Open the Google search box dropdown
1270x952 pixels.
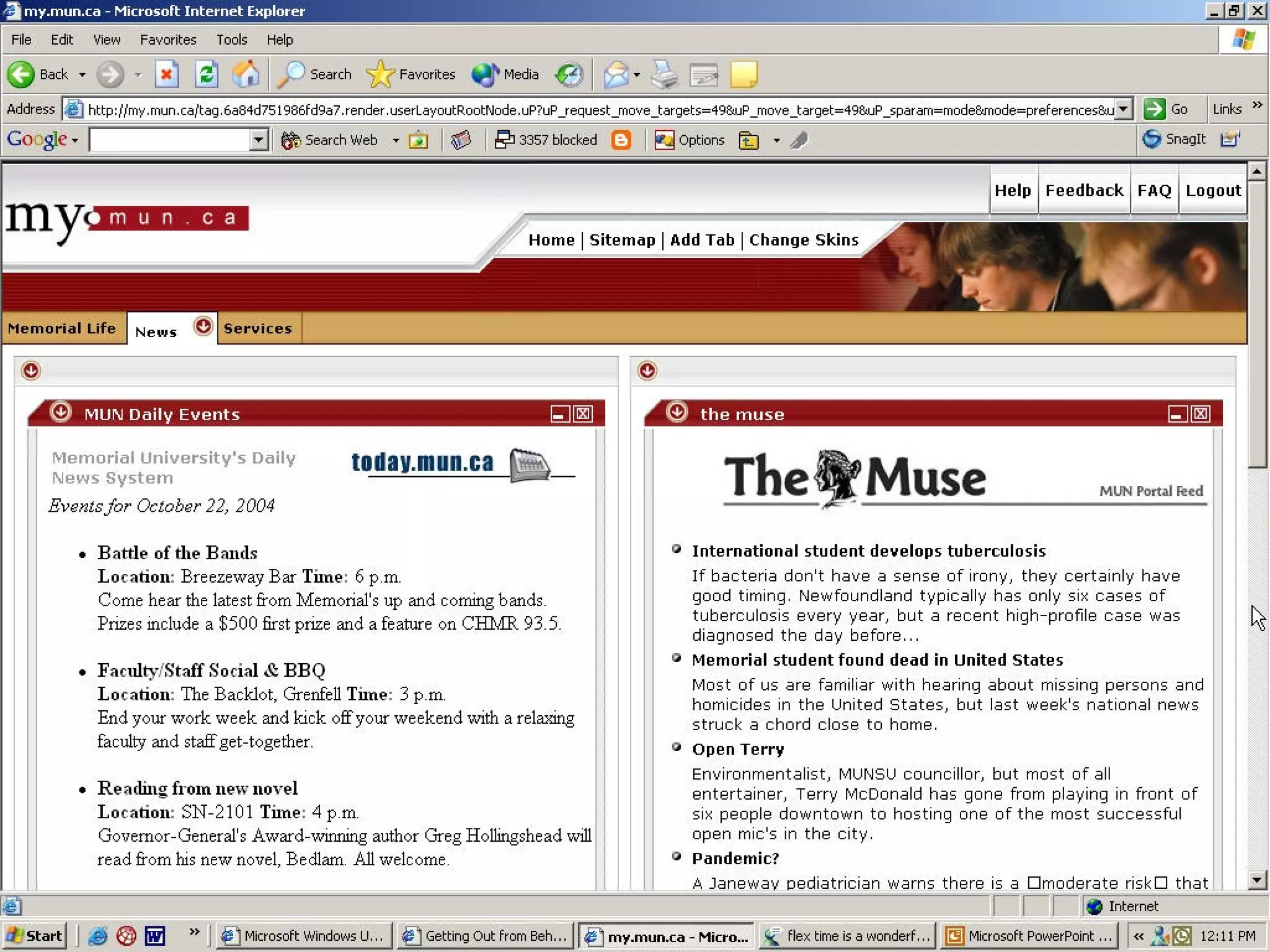259,140
